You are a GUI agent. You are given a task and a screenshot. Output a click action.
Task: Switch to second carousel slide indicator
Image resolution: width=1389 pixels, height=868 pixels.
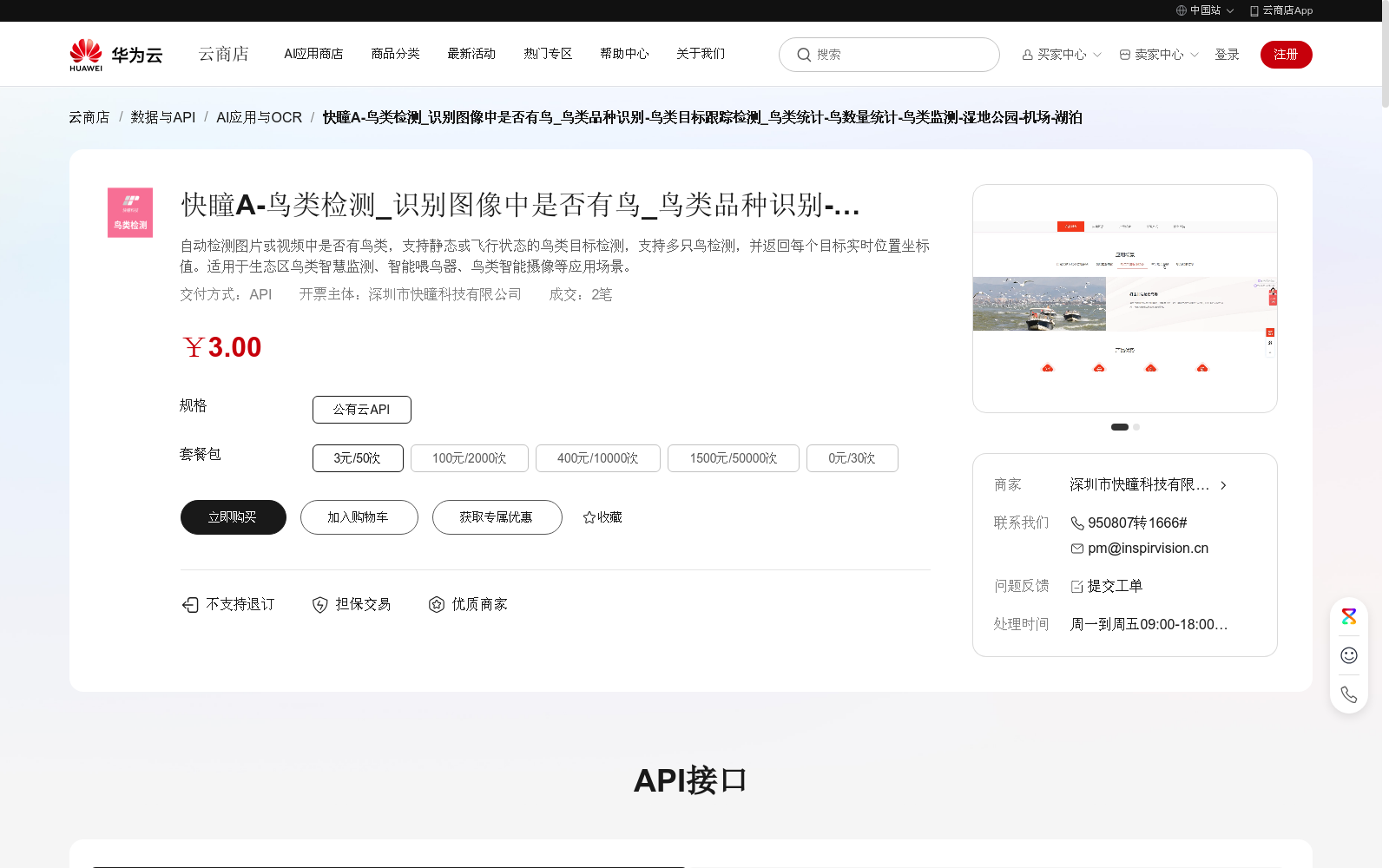click(1136, 427)
